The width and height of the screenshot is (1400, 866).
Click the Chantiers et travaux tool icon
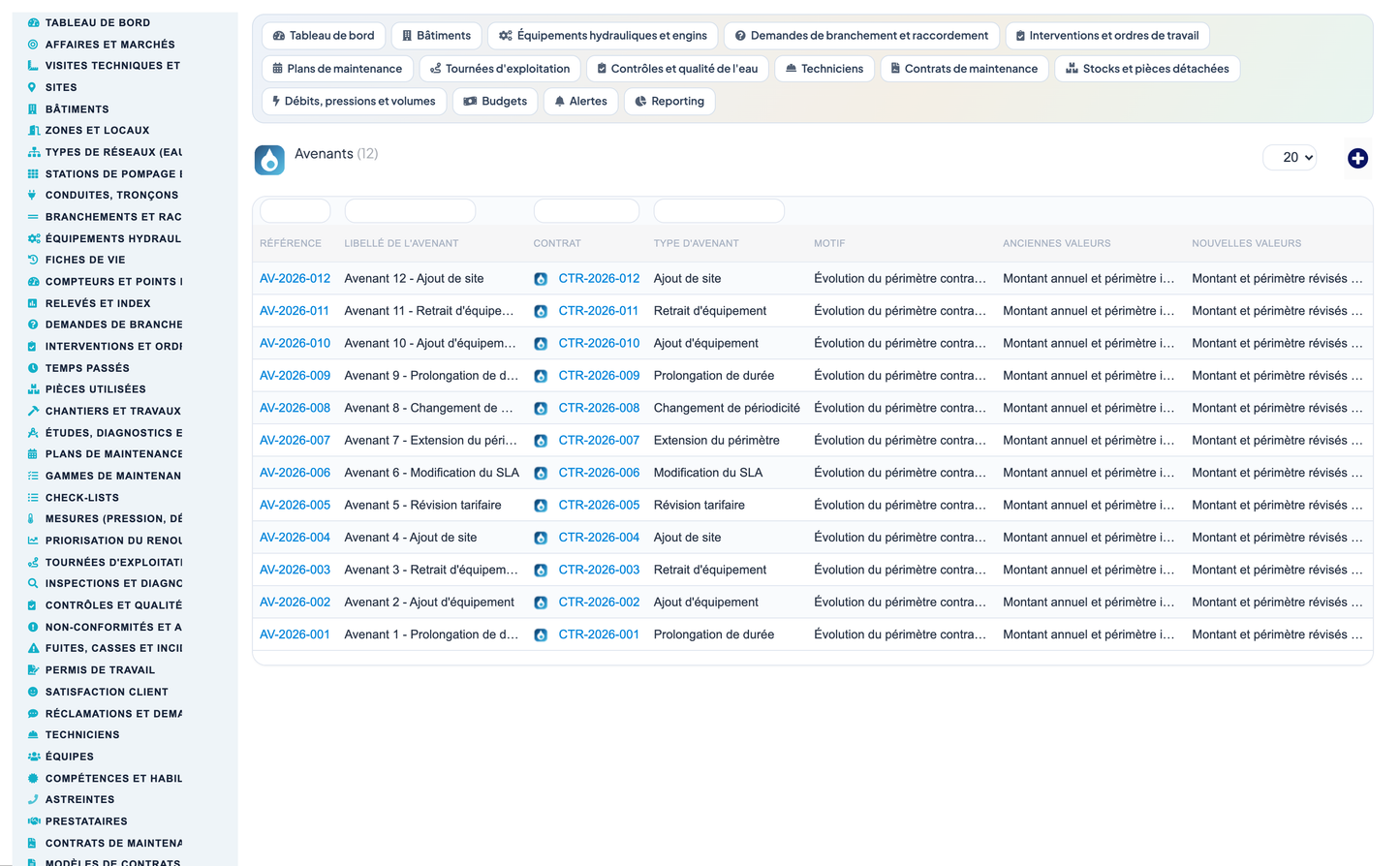pyautogui.click(x=33, y=411)
